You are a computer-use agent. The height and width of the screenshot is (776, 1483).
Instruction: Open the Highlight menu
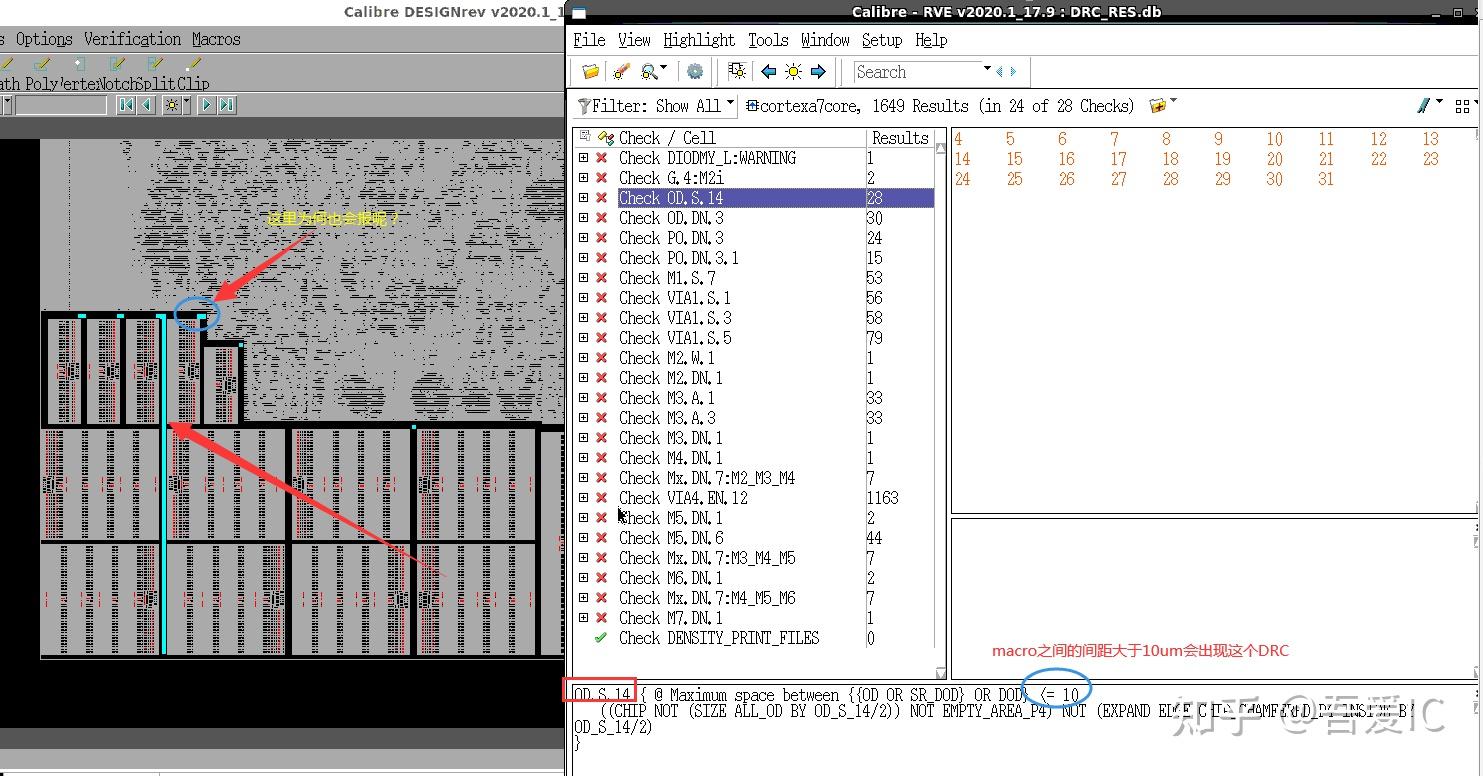pyautogui.click(x=699, y=40)
